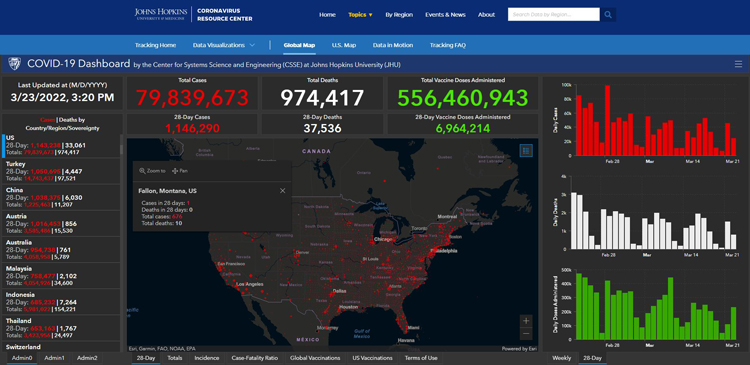
Task: Select US in the country list
Action: click(x=61, y=145)
